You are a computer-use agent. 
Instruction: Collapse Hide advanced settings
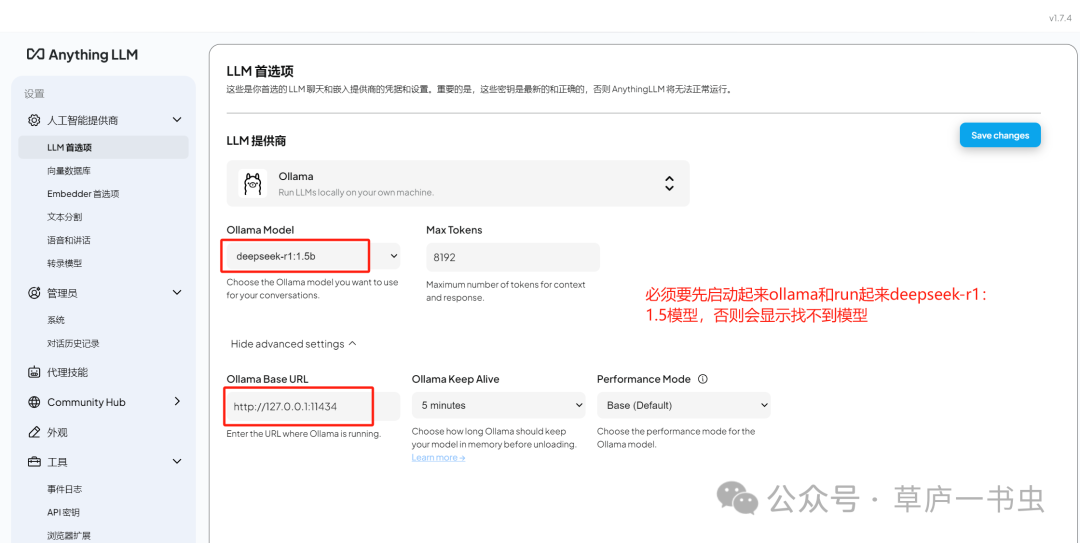(x=293, y=344)
